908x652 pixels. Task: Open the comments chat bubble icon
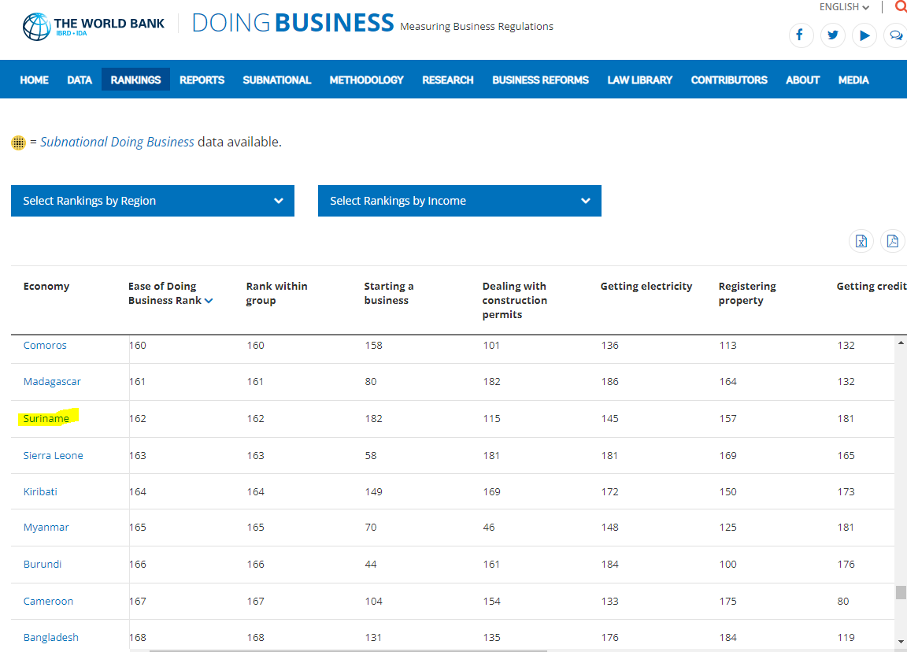point(896,35)
